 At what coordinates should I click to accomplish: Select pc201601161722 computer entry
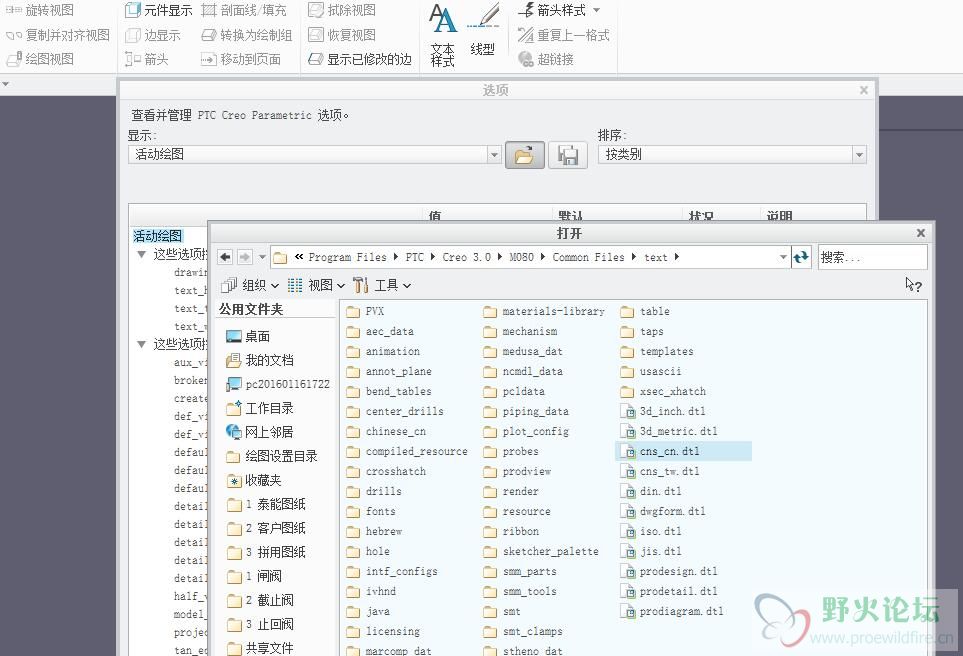pyautogui.click(x=278, y=384)
